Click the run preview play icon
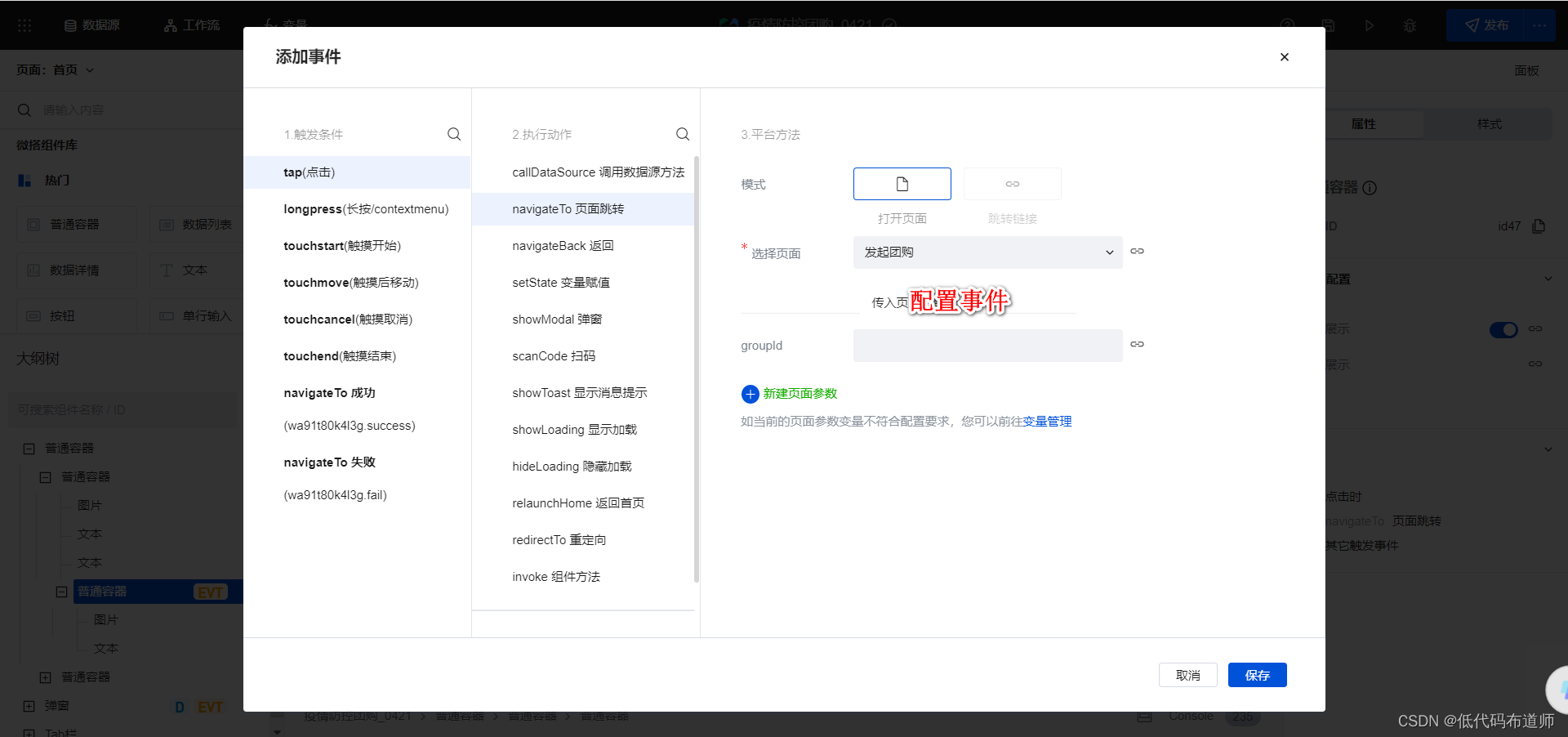This screenshot has height=737, width=1568. coord(1369,25)
